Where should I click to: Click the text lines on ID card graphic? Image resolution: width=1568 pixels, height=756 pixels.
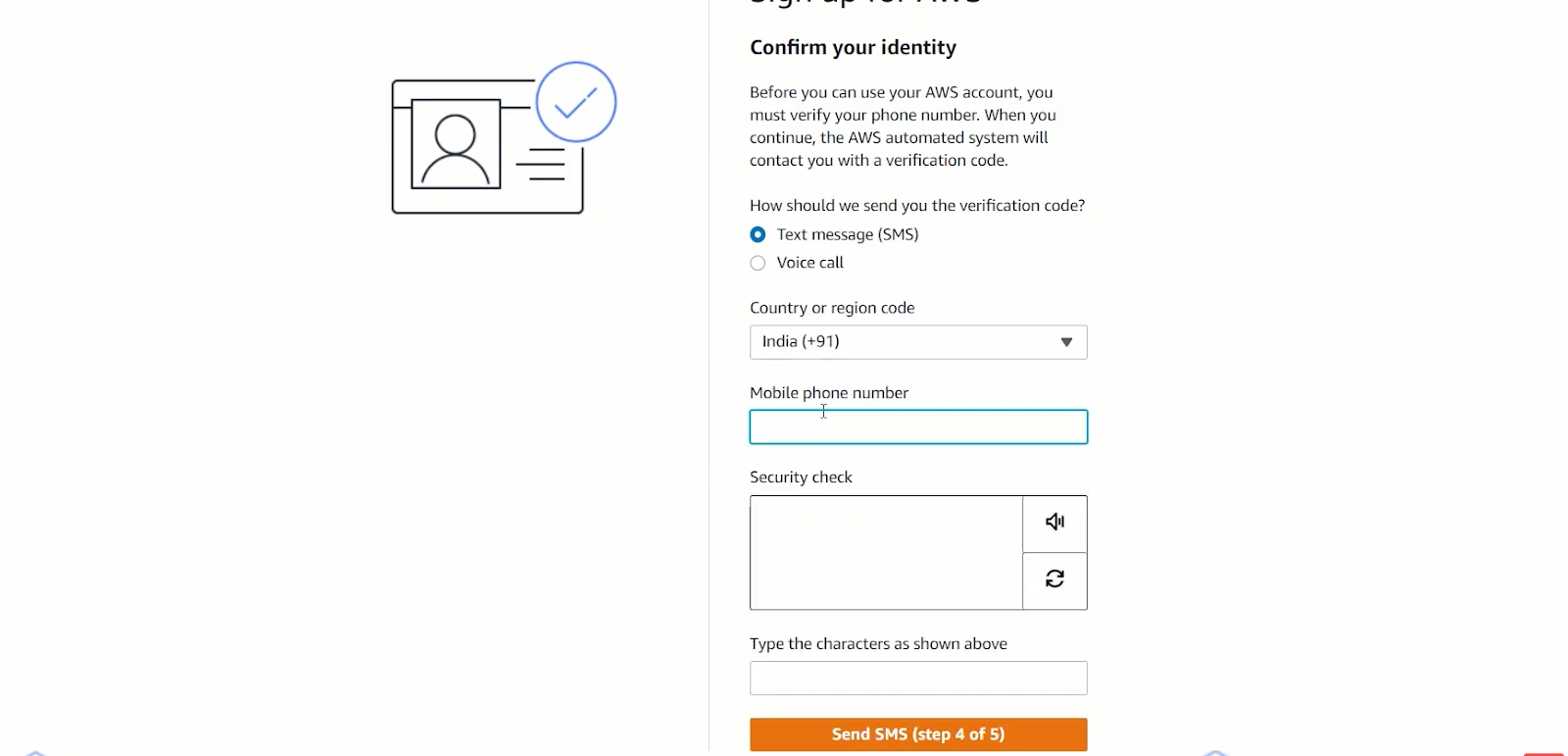[541, 165]
